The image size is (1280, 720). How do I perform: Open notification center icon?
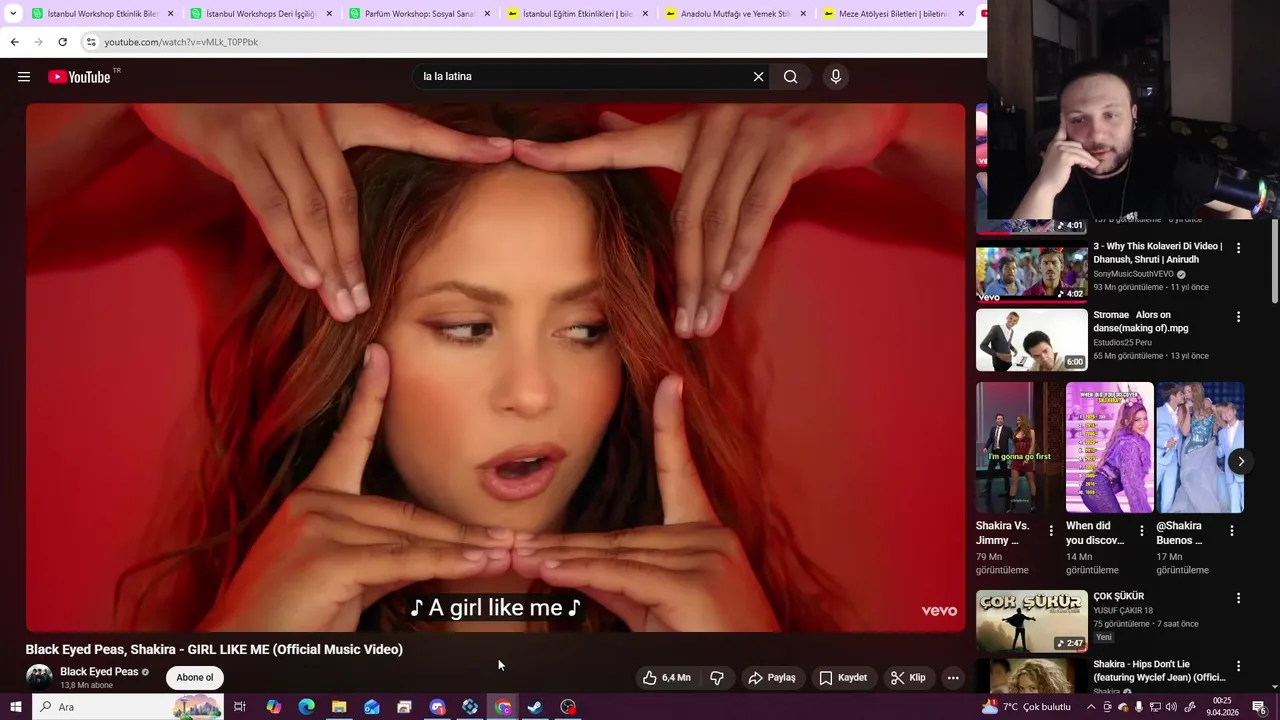tap(1259, 707)
